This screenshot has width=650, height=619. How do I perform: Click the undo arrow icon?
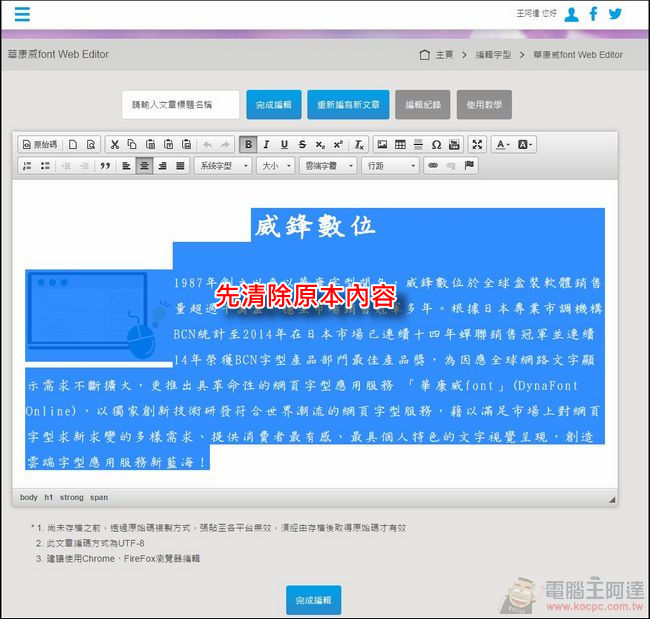pyautogui.click(x=207, y=144)
